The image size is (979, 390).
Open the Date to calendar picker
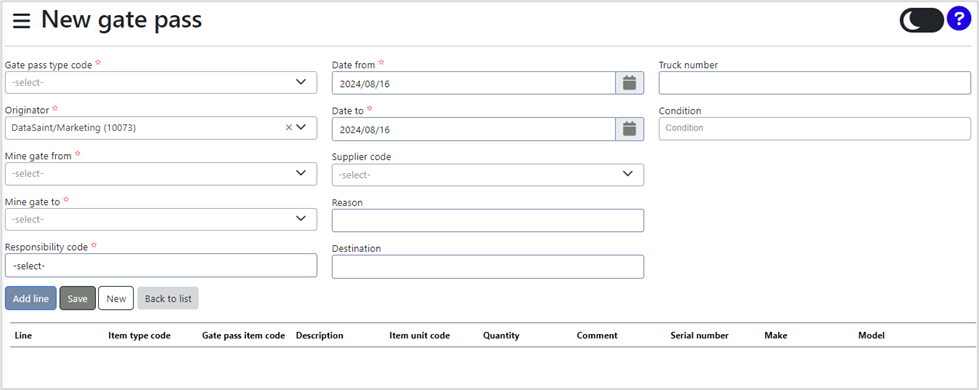pyautogui.click(x=629, y=129)
